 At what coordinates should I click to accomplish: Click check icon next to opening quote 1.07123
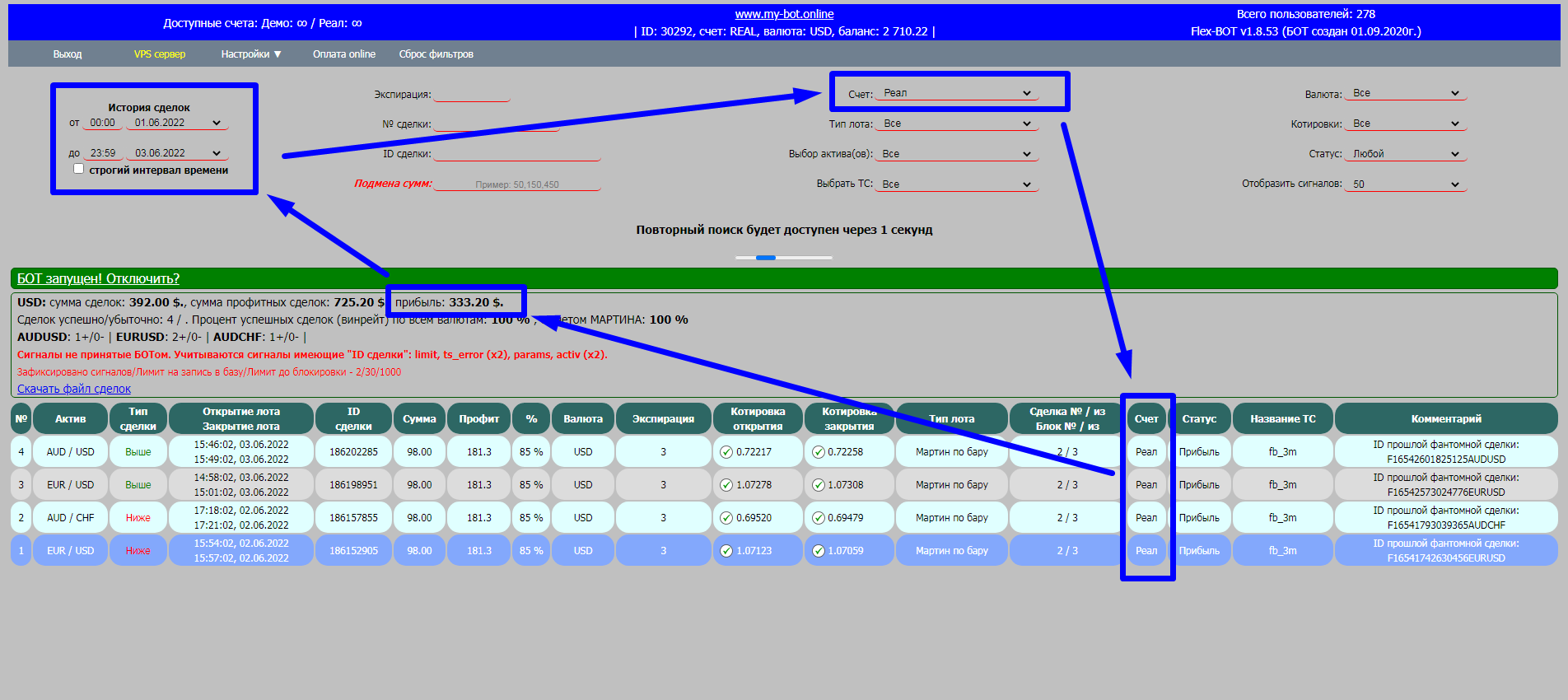click(726, 551)
